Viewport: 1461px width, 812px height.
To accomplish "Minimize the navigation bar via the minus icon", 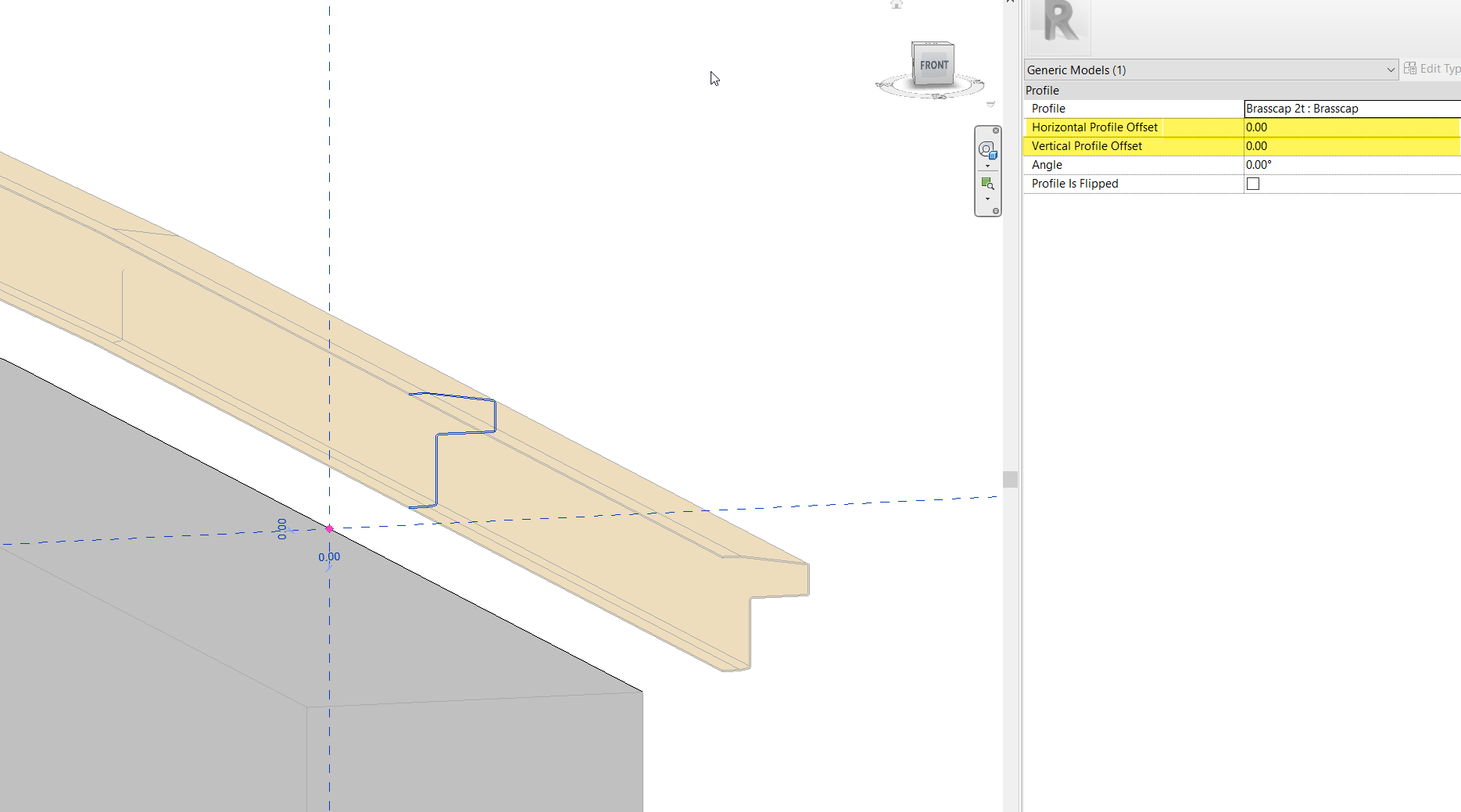I will click(995, 211).
